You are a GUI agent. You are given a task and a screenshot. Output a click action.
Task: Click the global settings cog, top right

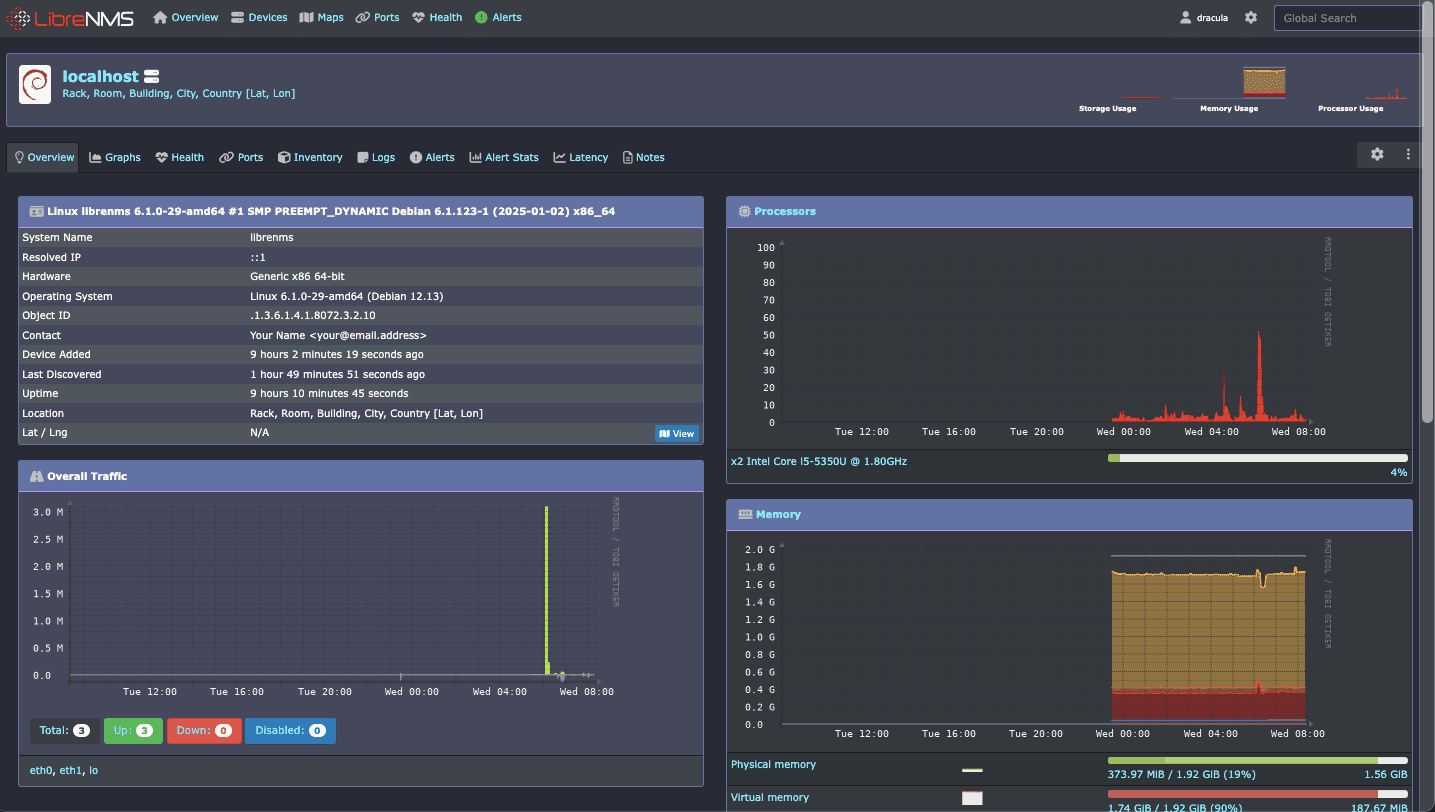pos(1251,17)
